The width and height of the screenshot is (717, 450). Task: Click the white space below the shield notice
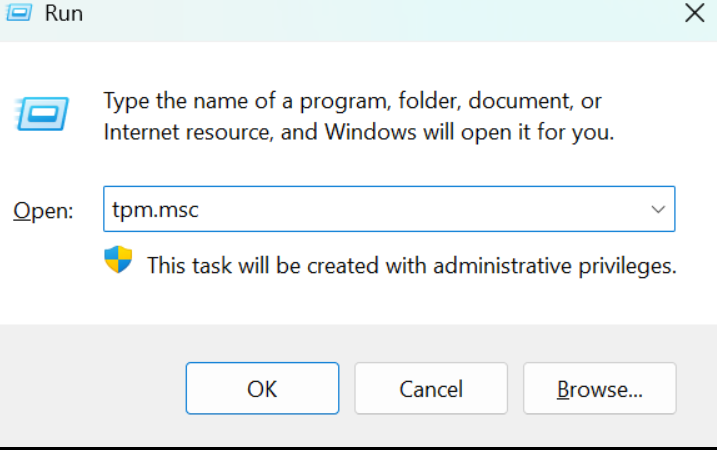[x=358, y=302]
